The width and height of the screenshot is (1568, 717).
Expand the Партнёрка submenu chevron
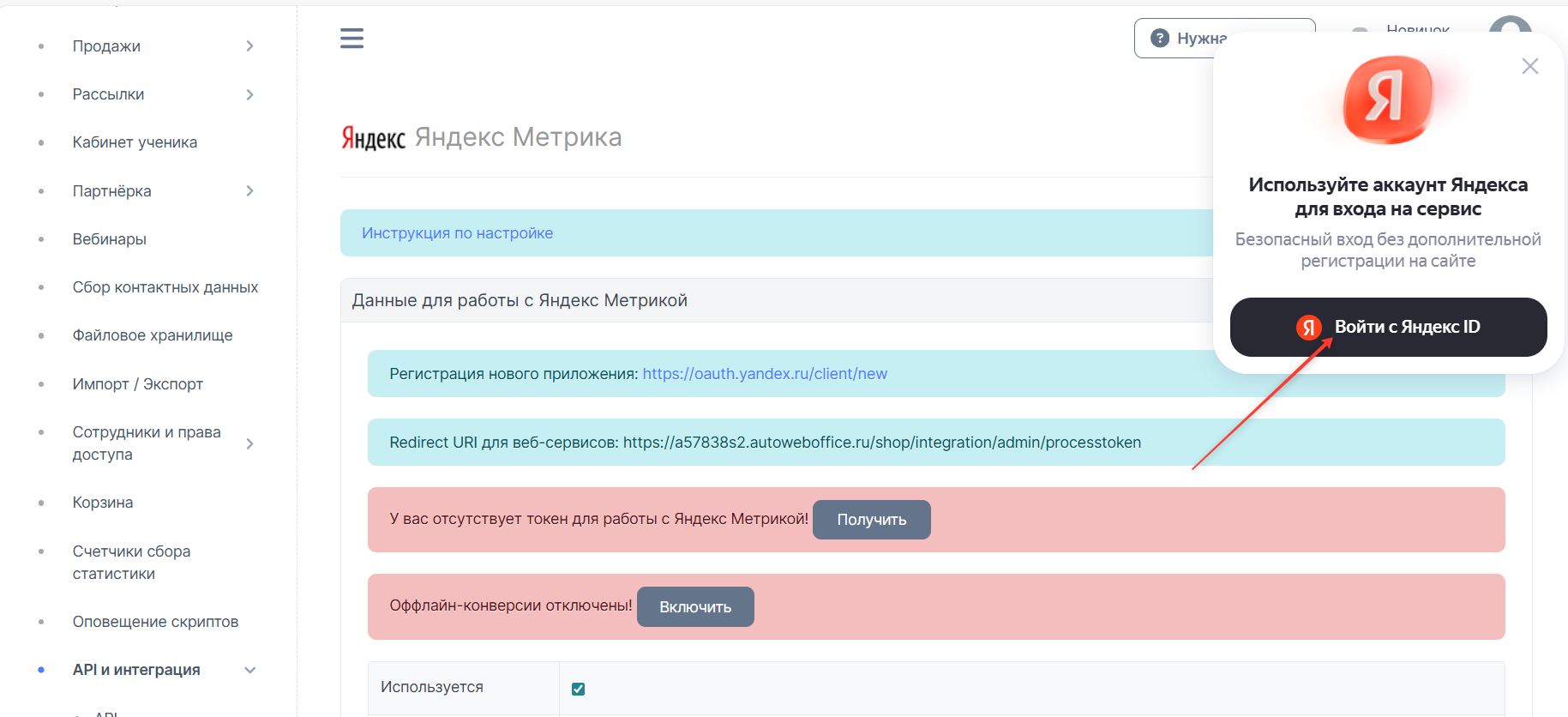(x=249, y=191)
